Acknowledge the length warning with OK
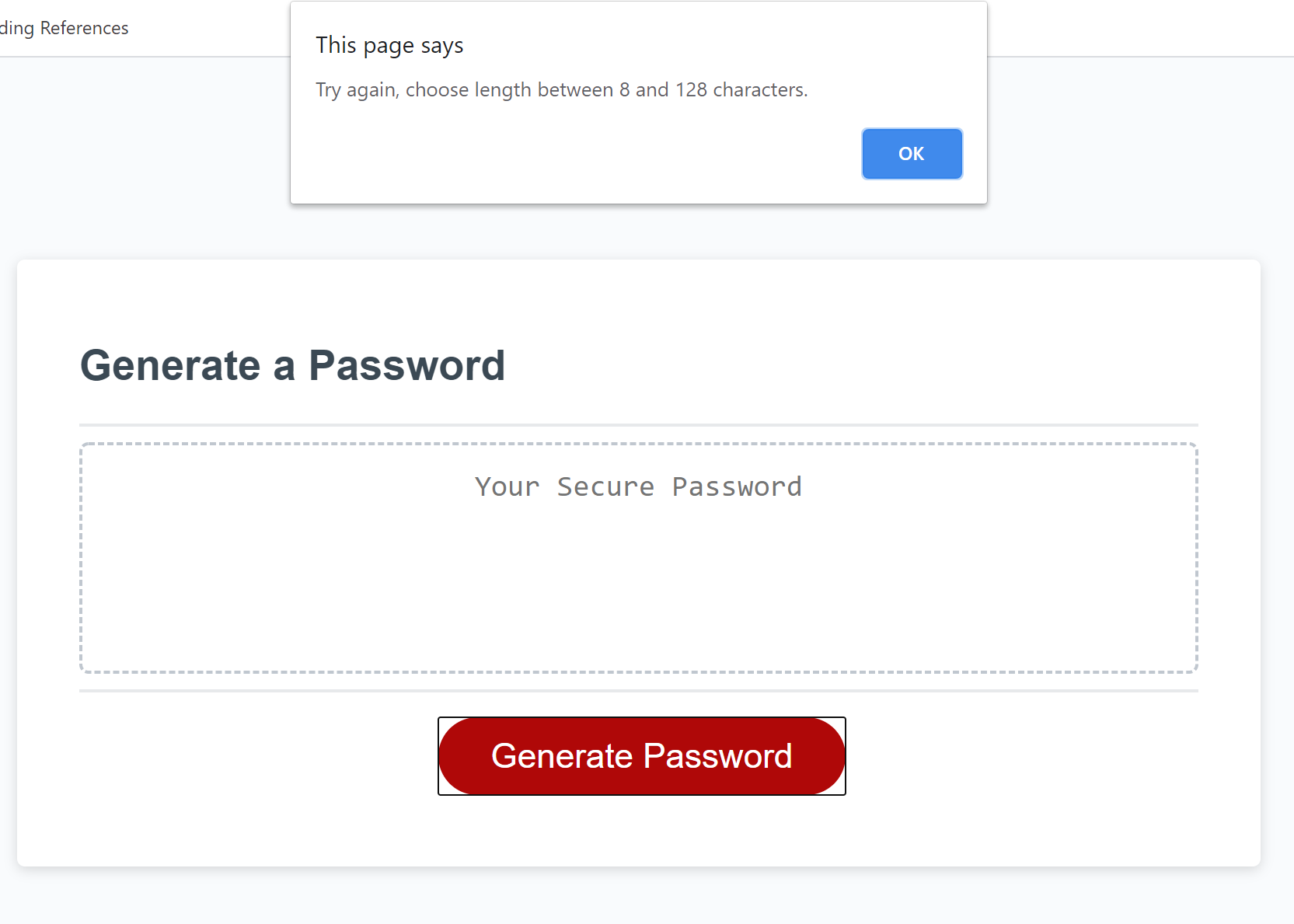The height and width of the screenshot is (924, 1294). pyautogui.click(x=911, y=153)
